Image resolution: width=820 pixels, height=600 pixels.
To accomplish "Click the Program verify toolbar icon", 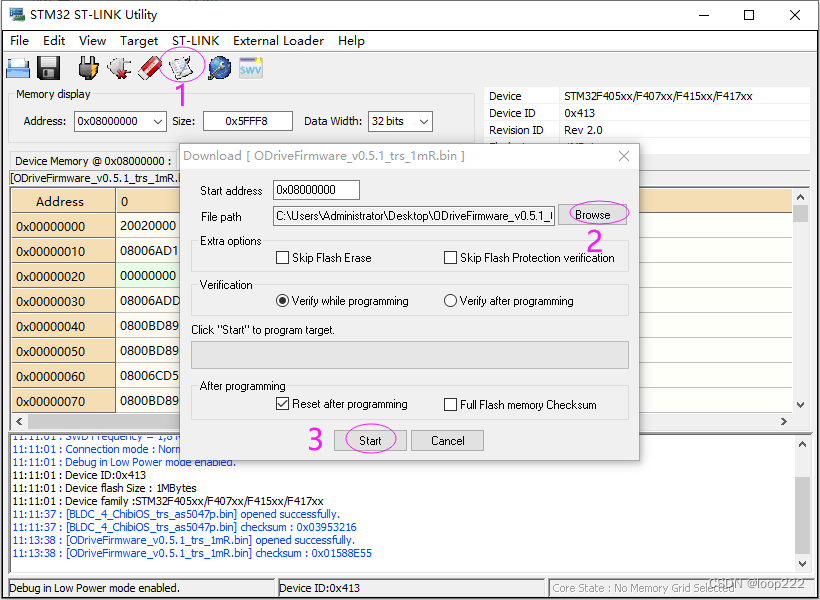I will [x=181, y=67].
